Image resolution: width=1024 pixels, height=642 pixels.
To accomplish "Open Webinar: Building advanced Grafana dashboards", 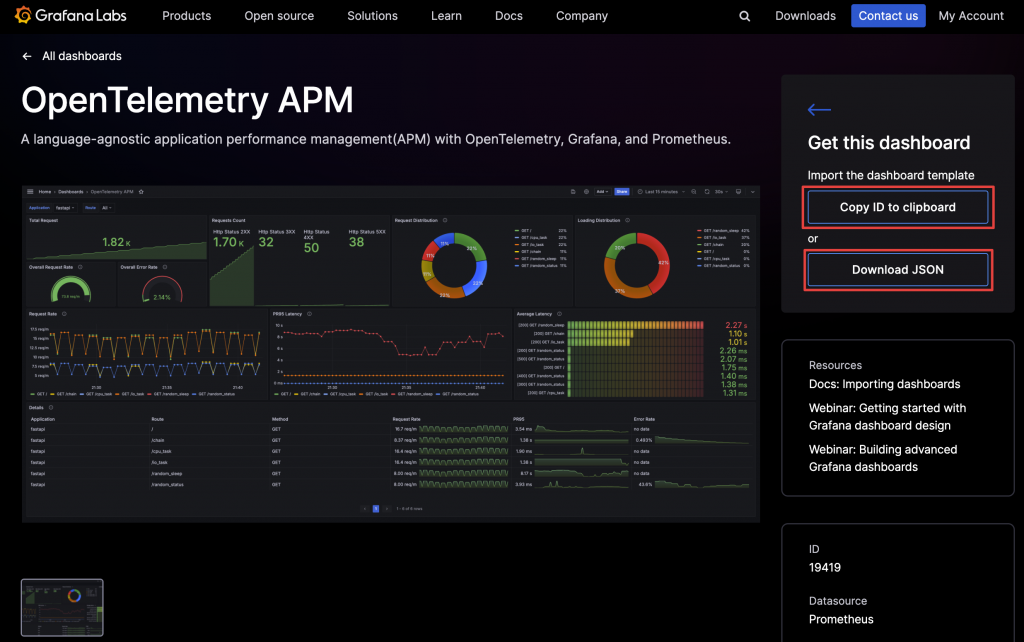I will tap(883, 458).
